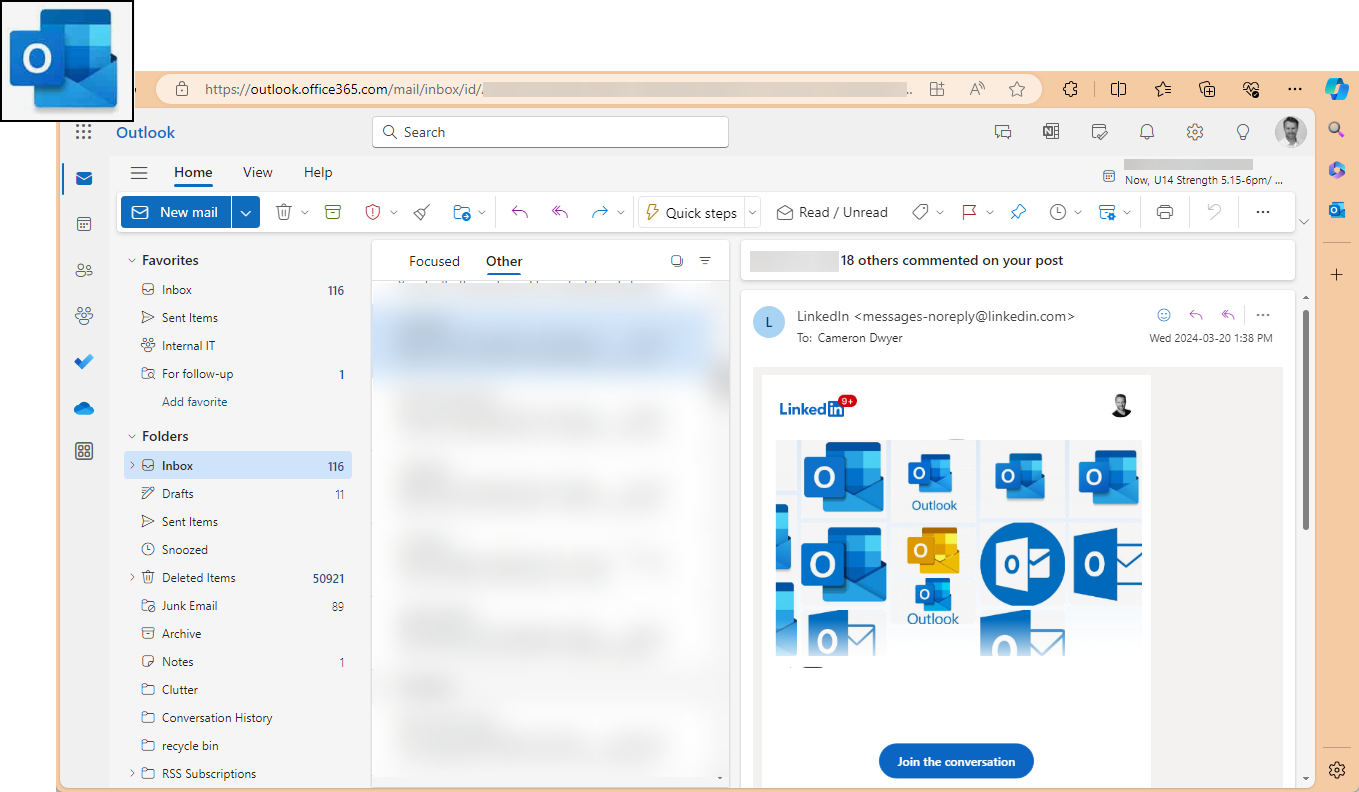The height and width of the screenshot is (792, 1359).
Task: Print the email using the printer icon
Action: coord(1164,212)
